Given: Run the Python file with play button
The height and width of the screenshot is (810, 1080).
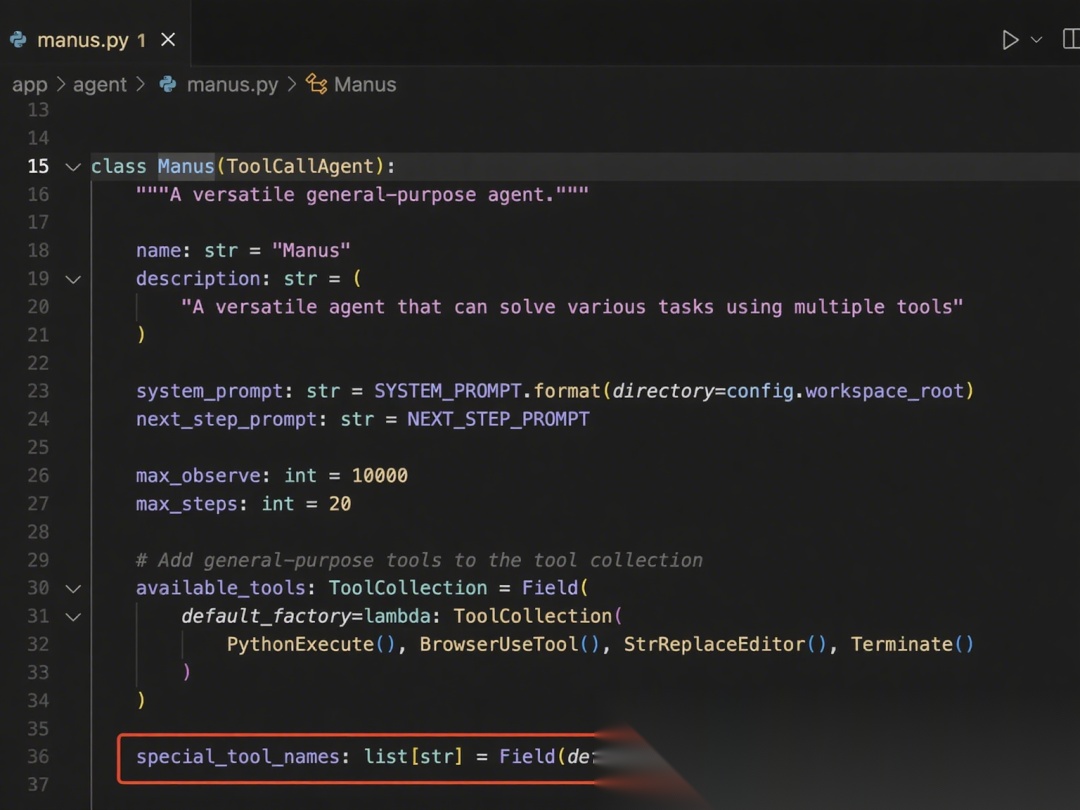Looking at the screenshot, I should (1010, 40).
